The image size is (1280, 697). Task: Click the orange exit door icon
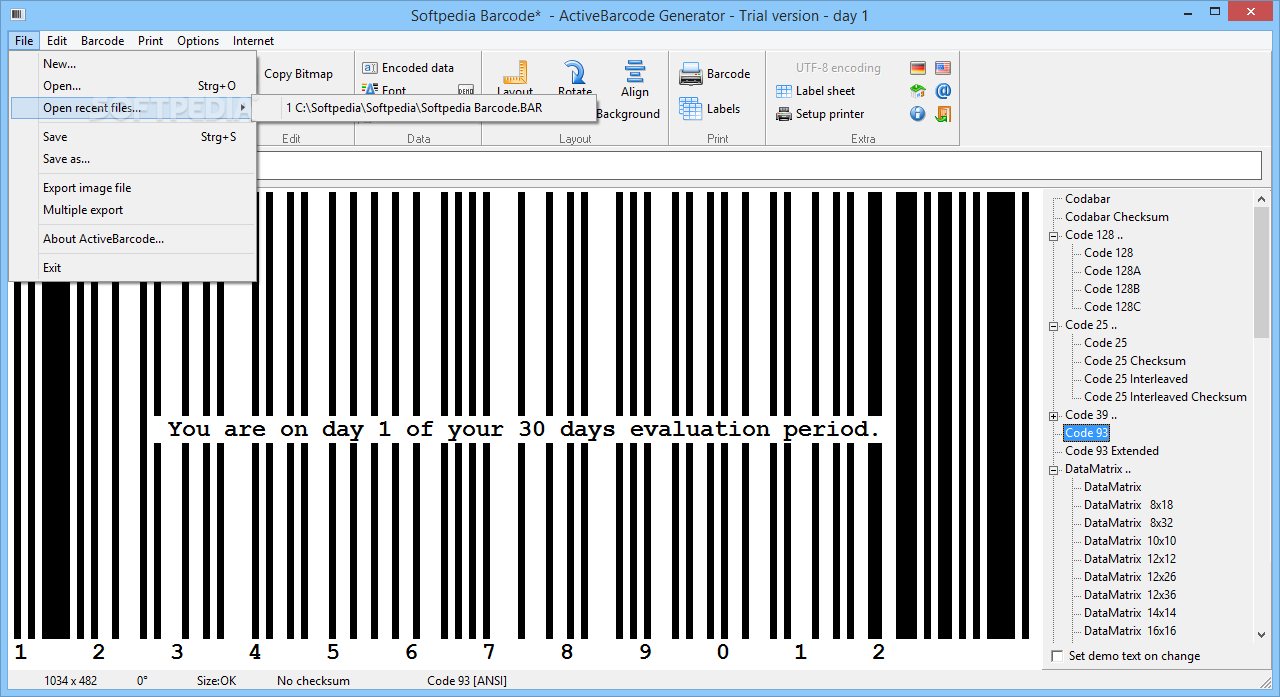(x=943, y=114)
